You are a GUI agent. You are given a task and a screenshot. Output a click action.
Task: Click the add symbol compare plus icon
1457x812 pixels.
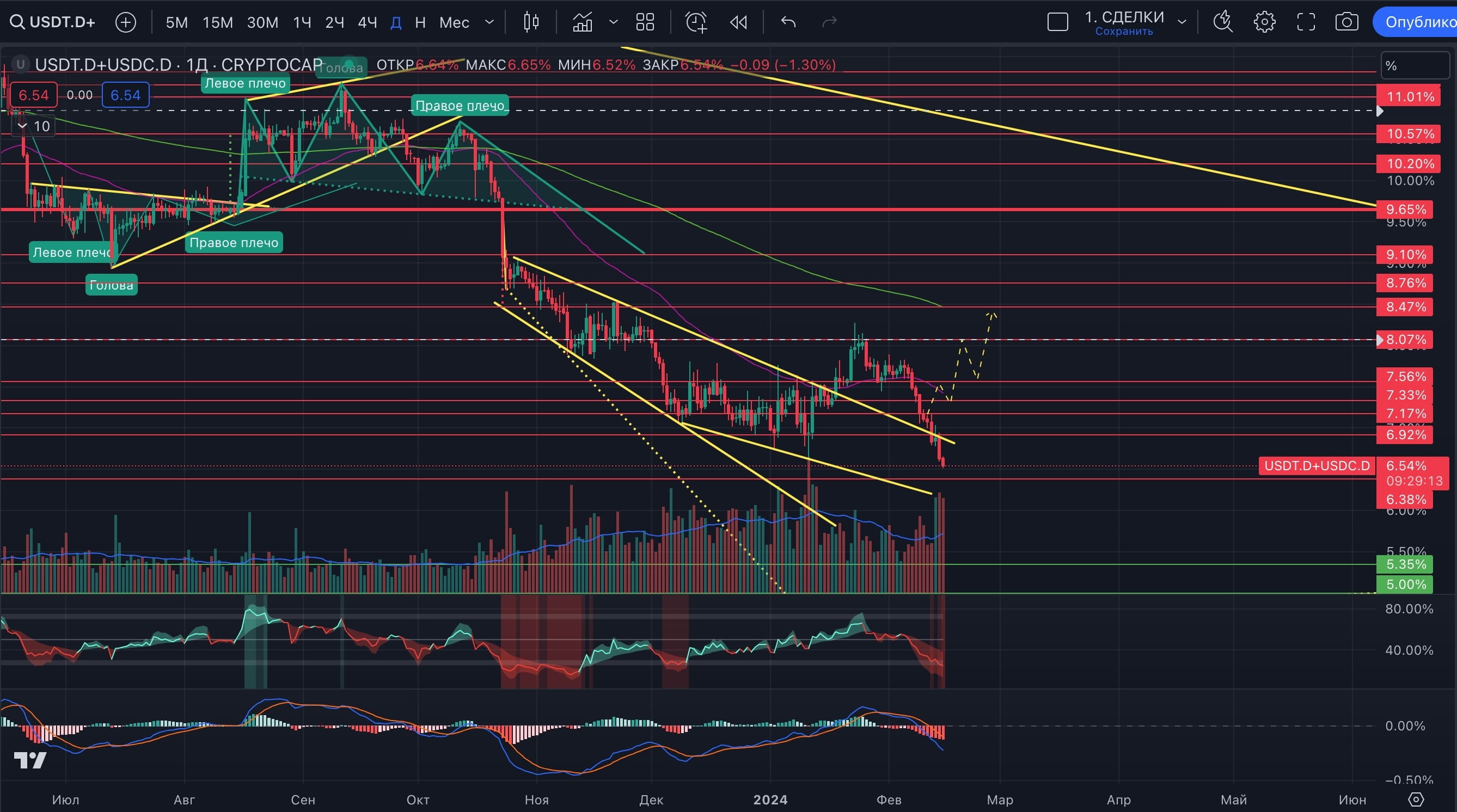tap(125, 22)
